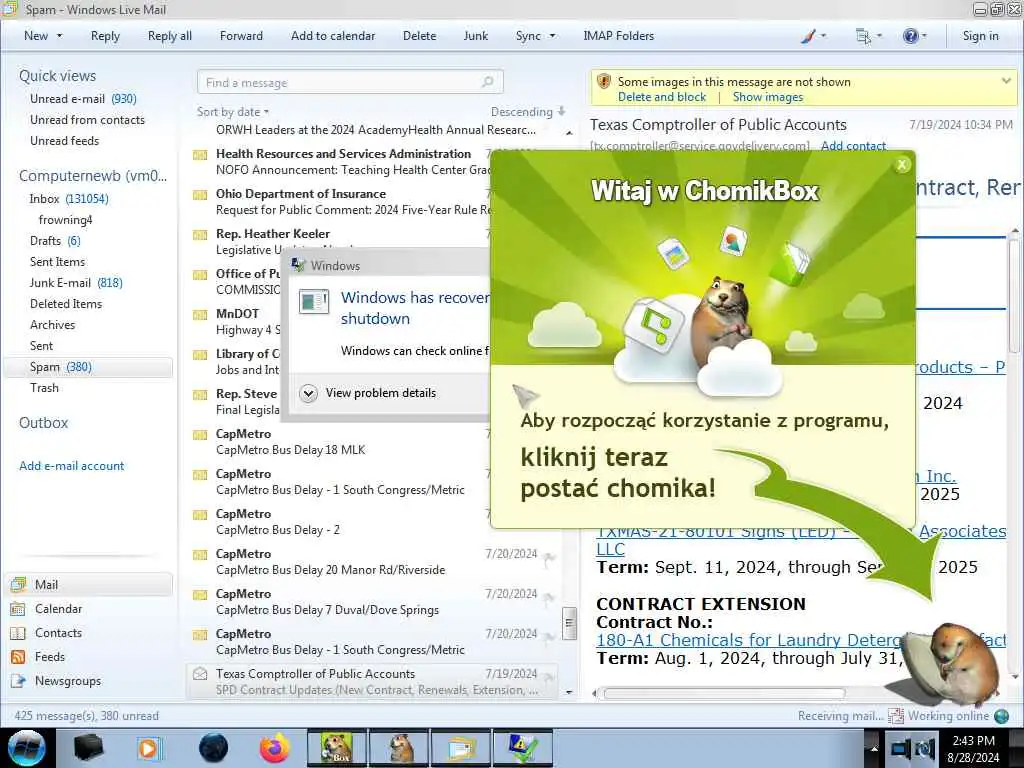Viewport: 1024px width, 768px height.
Task: Click the search magnifier in Find a message
Action: click(x=487, y=82)
